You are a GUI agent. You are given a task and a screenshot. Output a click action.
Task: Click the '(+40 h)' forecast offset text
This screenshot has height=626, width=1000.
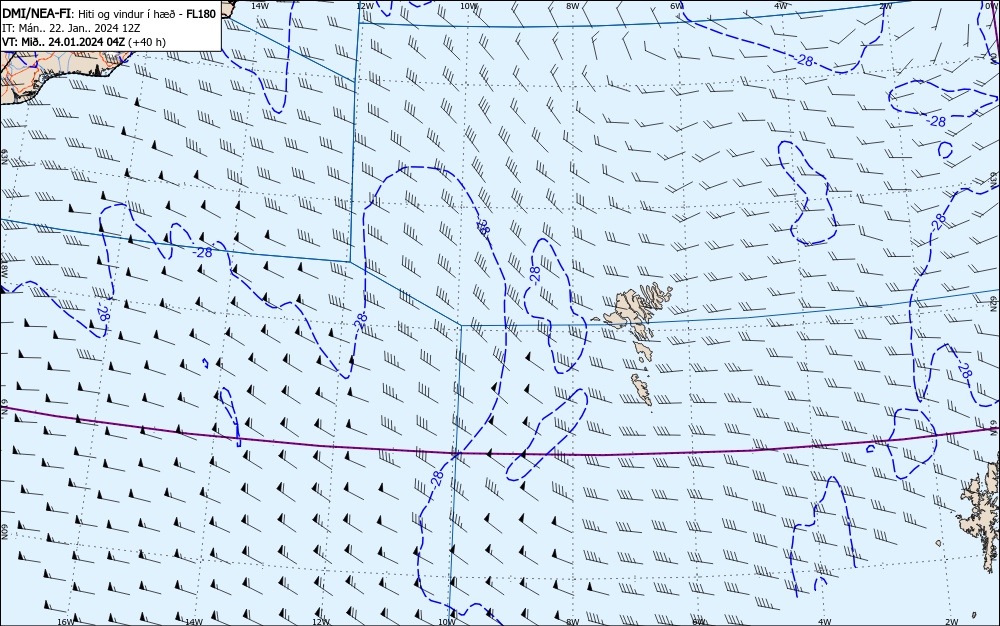point(147,42)
